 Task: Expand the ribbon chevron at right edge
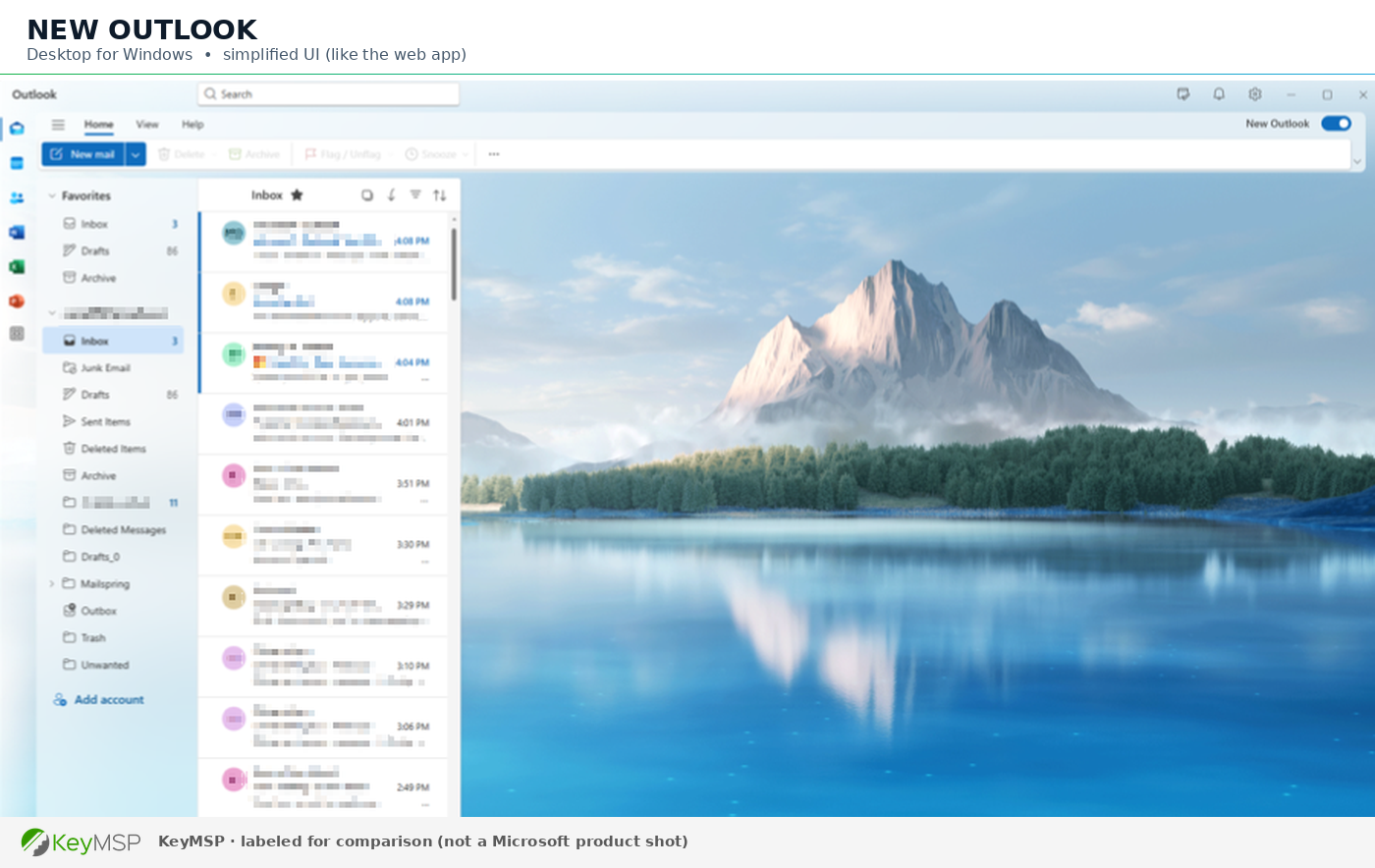[1357, 161]
